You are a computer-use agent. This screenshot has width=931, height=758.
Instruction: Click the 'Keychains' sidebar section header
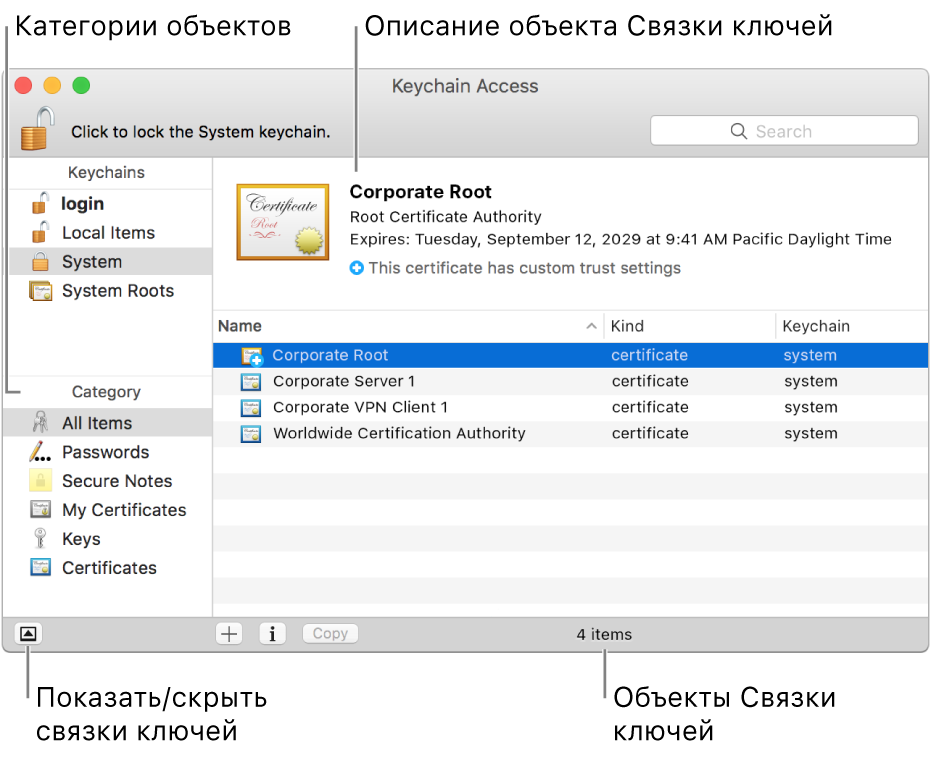click(x=106, y=173)
